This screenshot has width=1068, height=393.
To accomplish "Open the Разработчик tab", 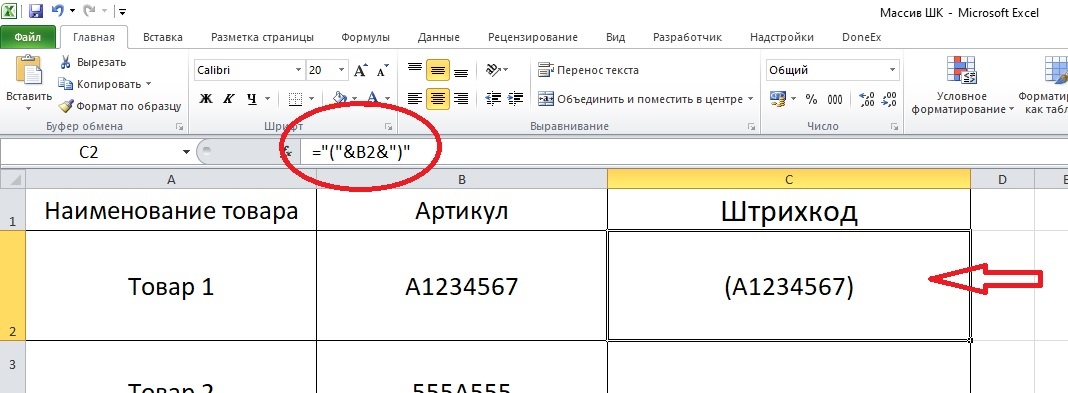I will [687, 37].
